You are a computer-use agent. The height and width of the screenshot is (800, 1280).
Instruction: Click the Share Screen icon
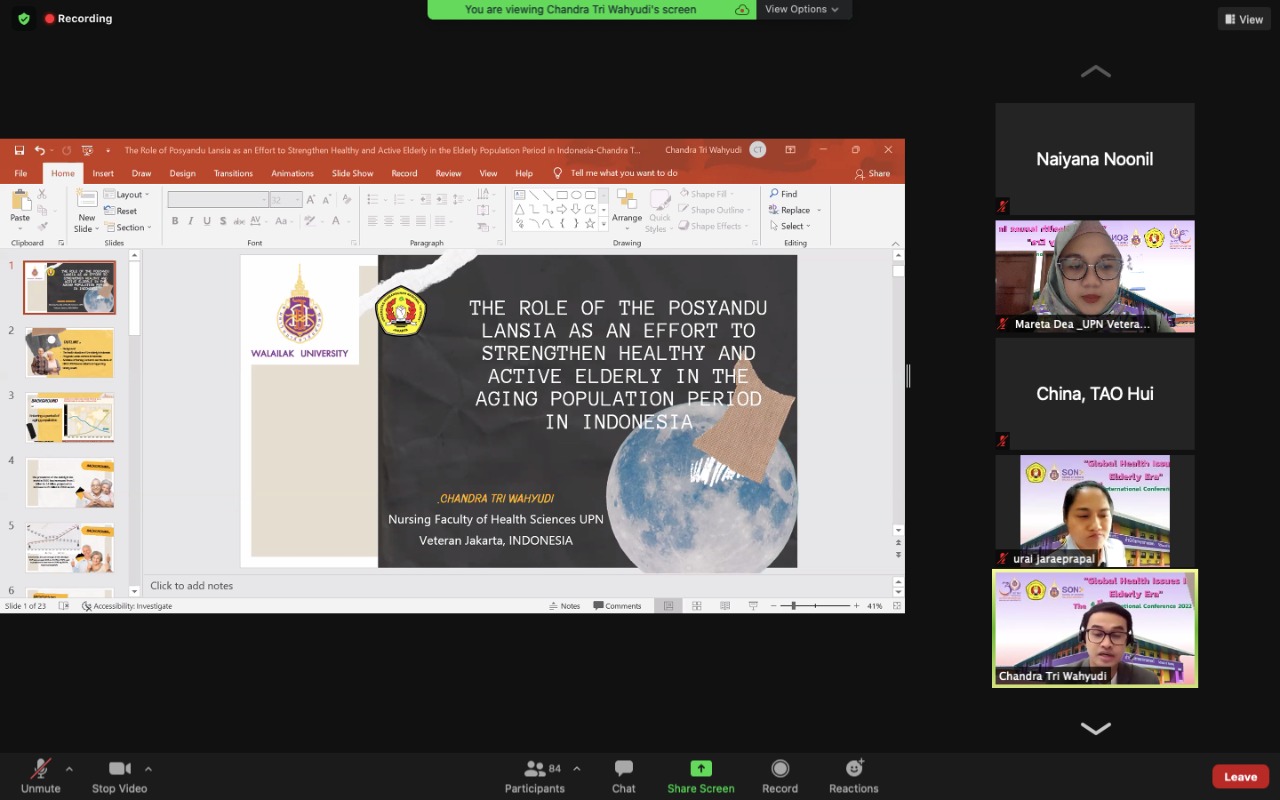coord(701,768)
